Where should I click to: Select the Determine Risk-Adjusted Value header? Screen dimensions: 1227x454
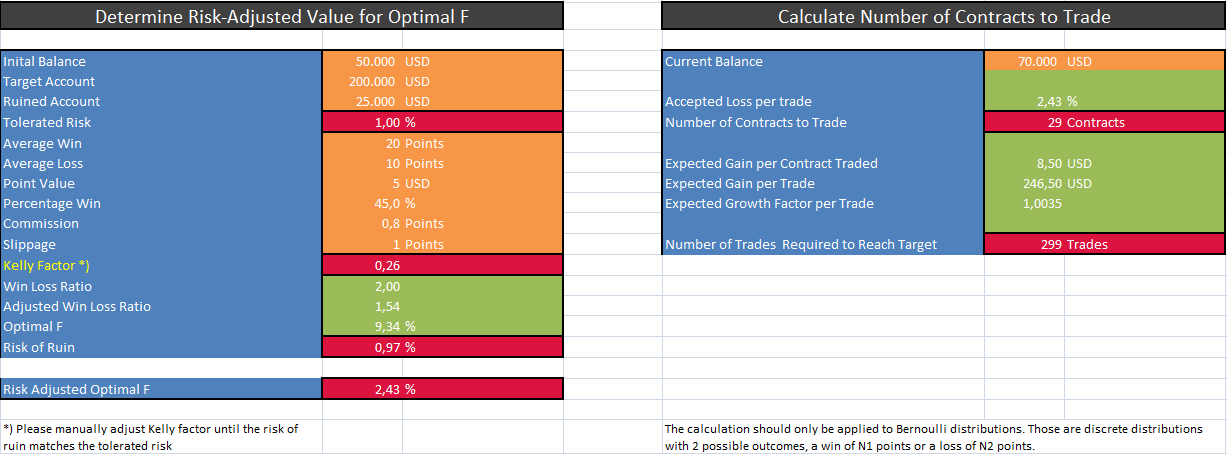[282, 16]
